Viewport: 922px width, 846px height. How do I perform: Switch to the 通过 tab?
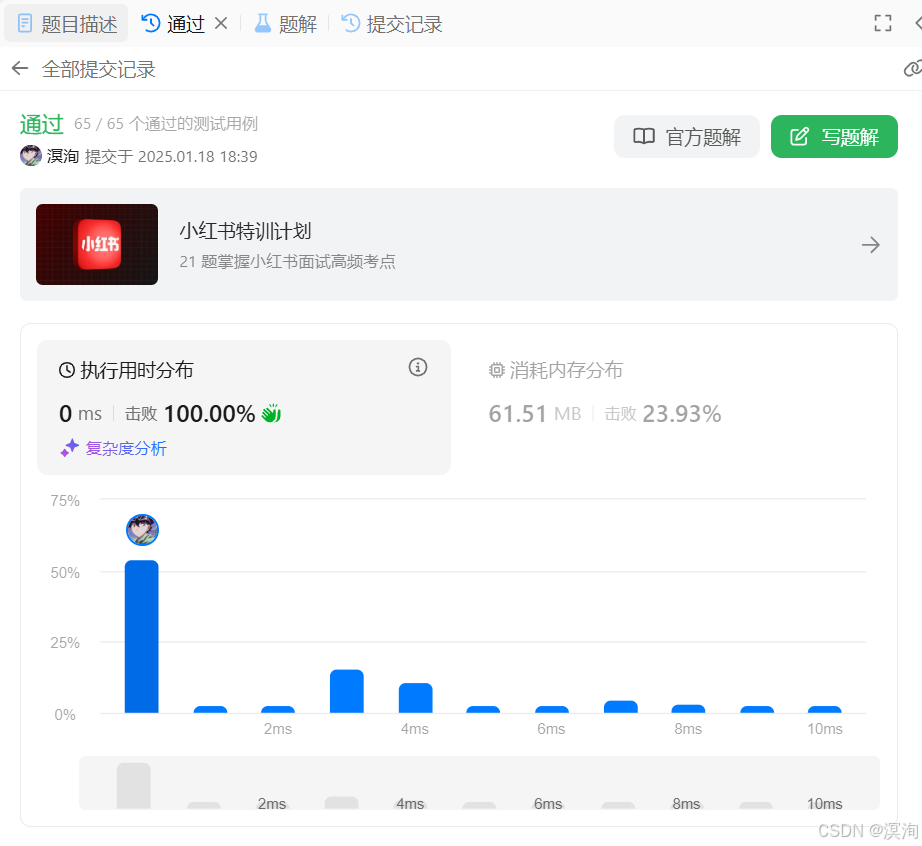173,24
